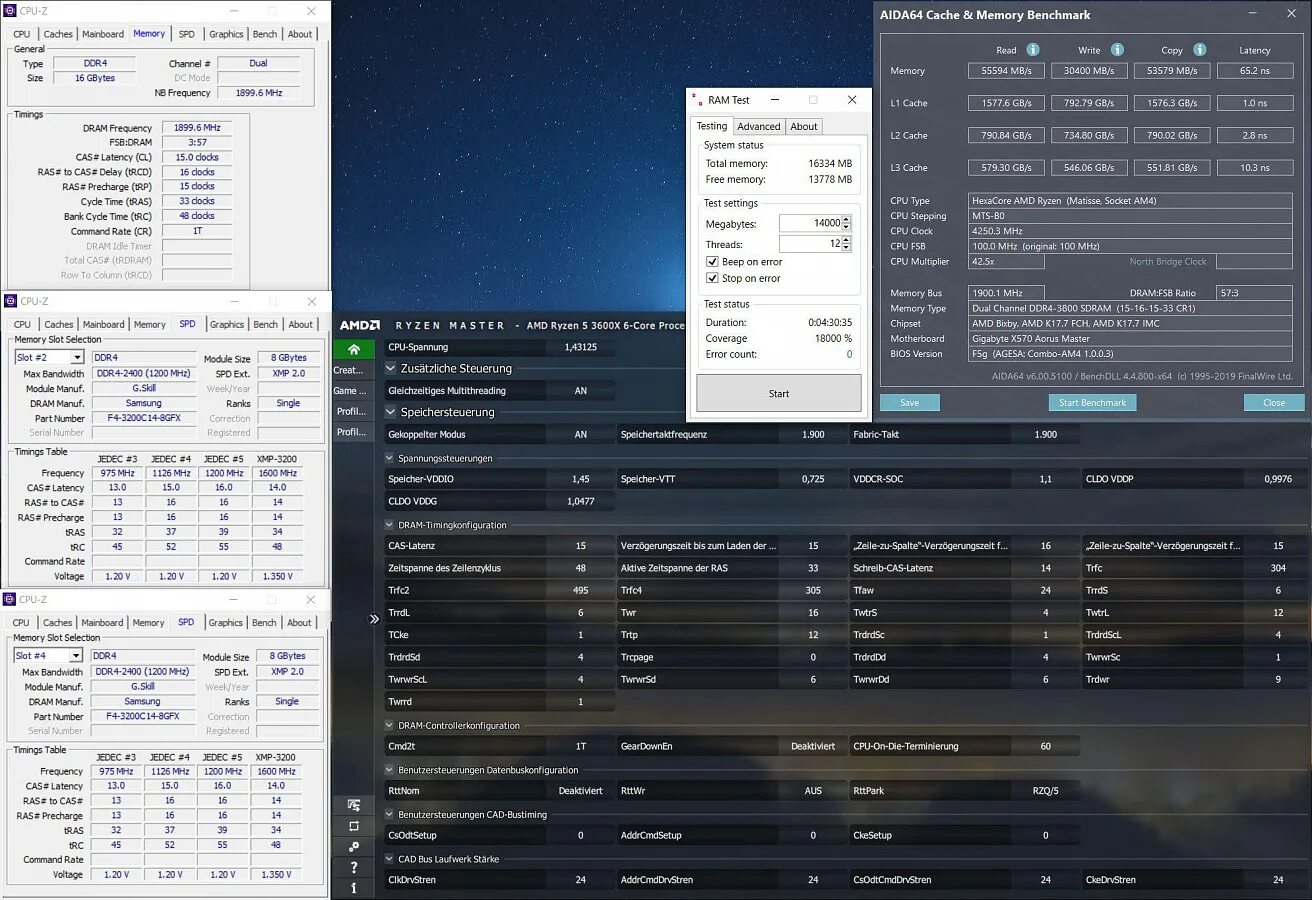Screen dimensions: 1312x900
Task: Click the DRAM Frequency value 1899.6 MHz
Action: click(198, 128)
